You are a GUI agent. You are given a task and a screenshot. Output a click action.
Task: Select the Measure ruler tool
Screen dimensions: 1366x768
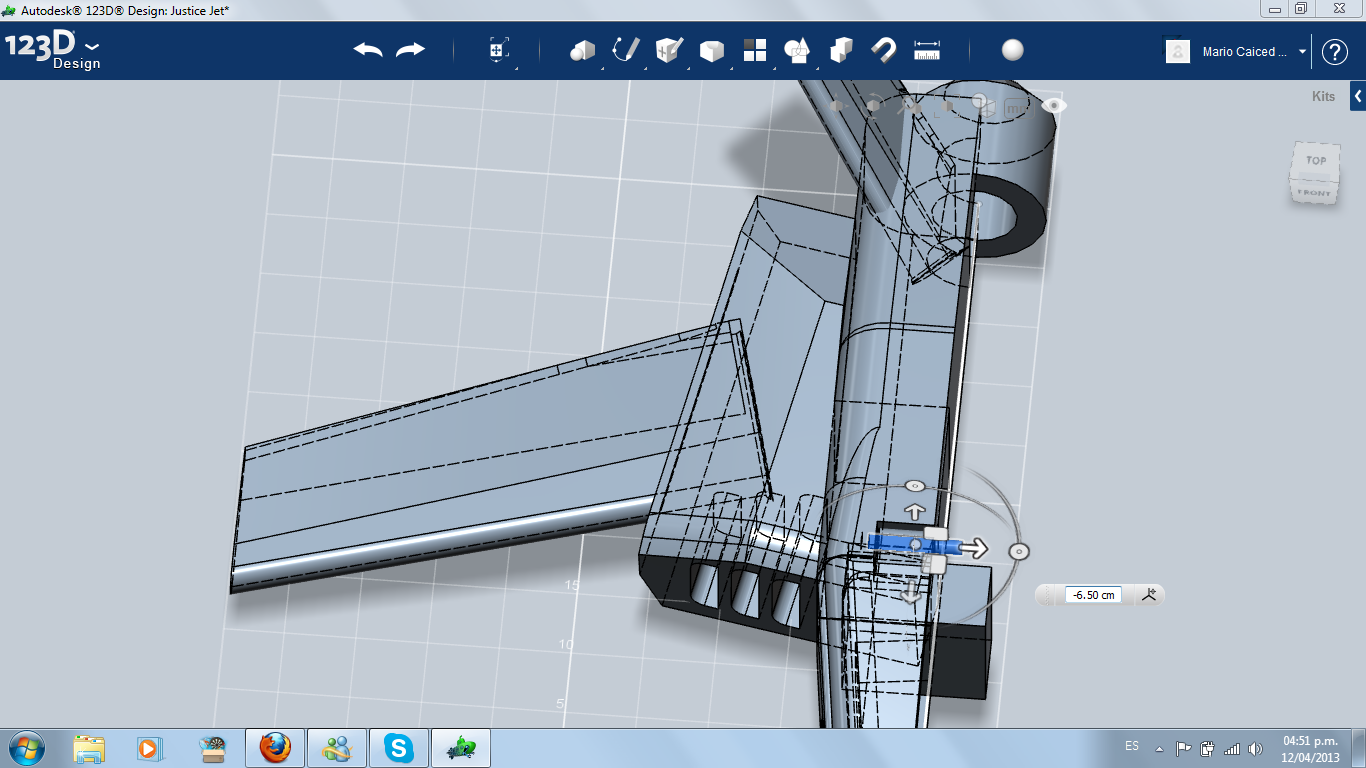(x=927, y=50)
